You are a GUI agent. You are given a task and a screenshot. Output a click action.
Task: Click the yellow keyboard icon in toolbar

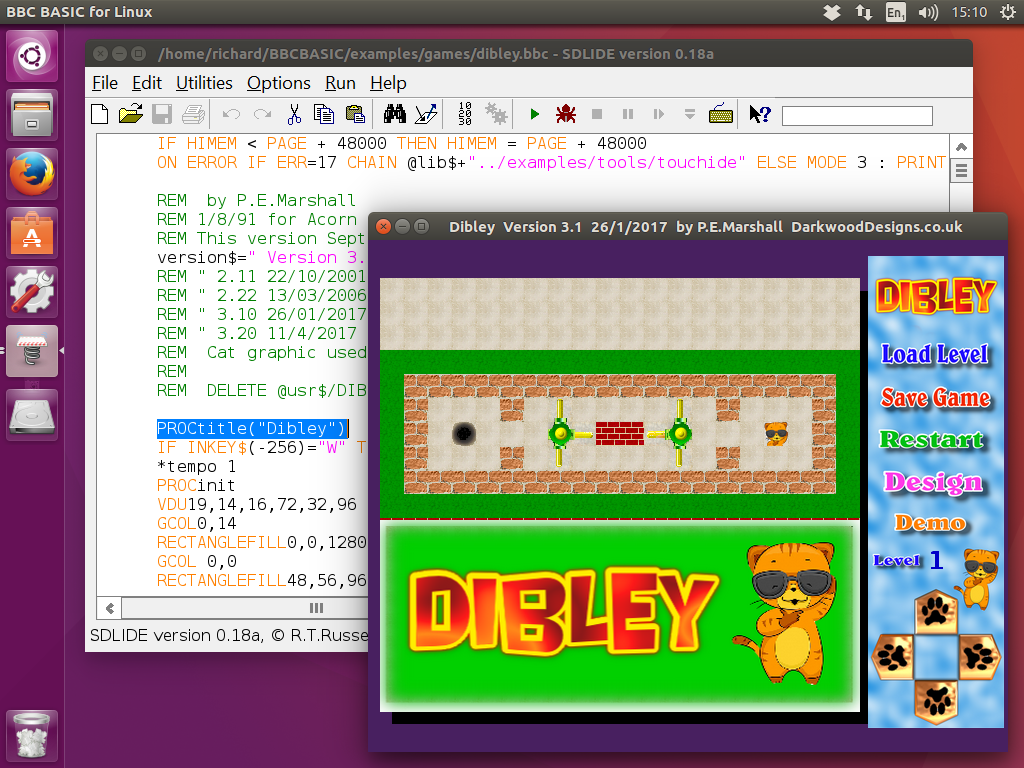721,114
